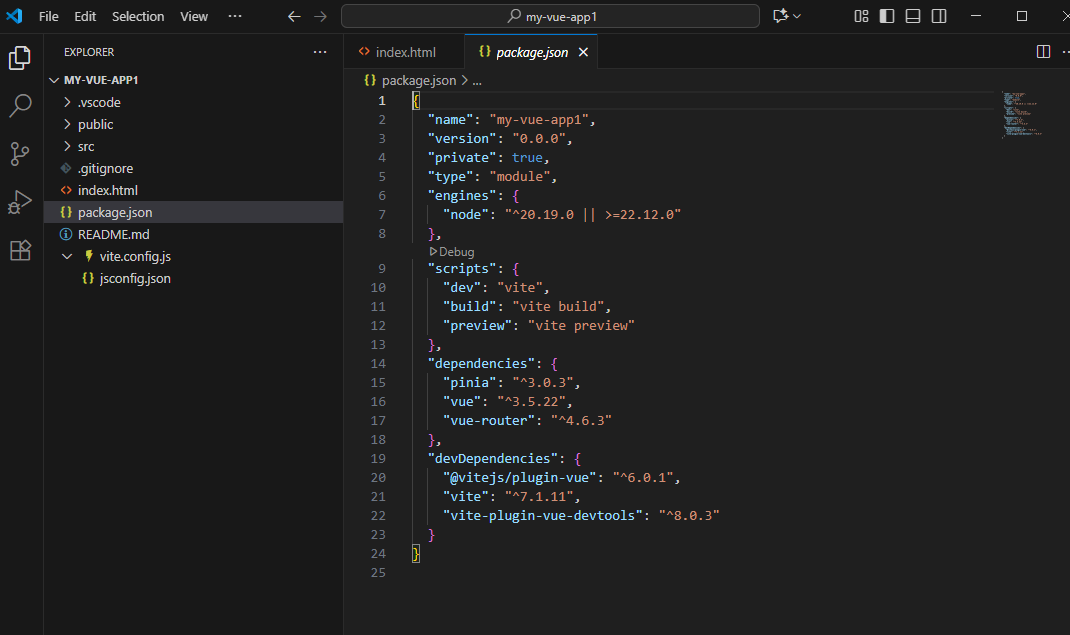Open the File menu
Viewport: 1070px width, 635px height.
pos(48,16)
